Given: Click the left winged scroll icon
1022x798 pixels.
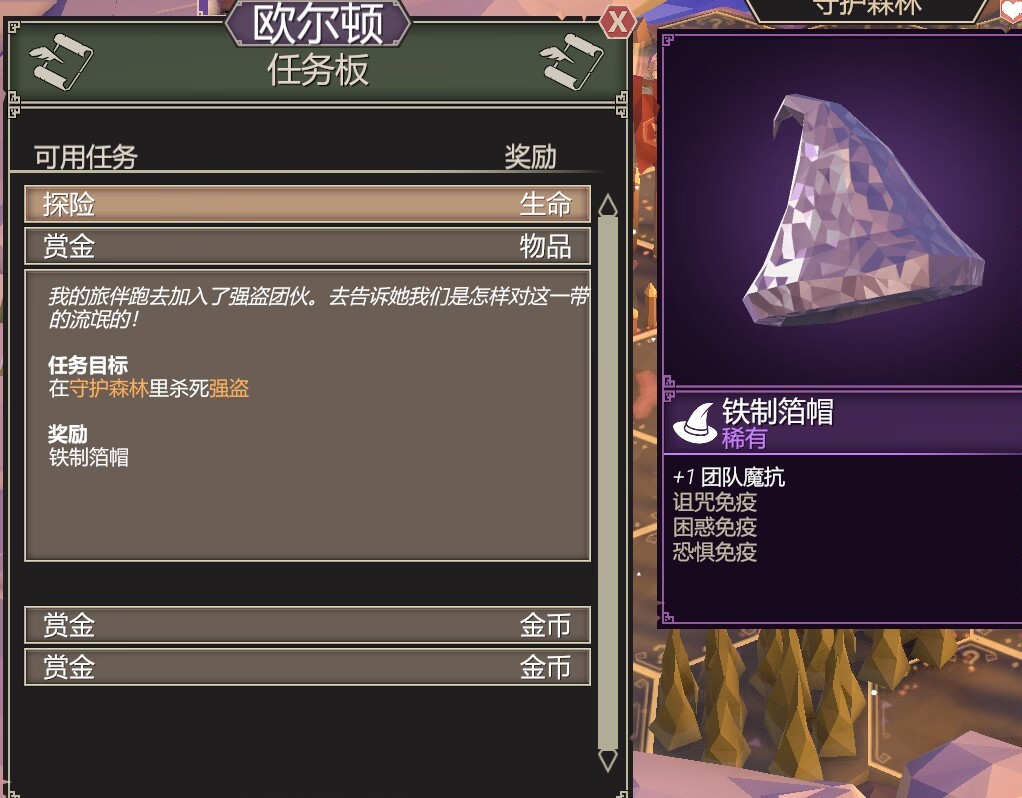Looking at the screenshot, I should click(x=61, y=61).
